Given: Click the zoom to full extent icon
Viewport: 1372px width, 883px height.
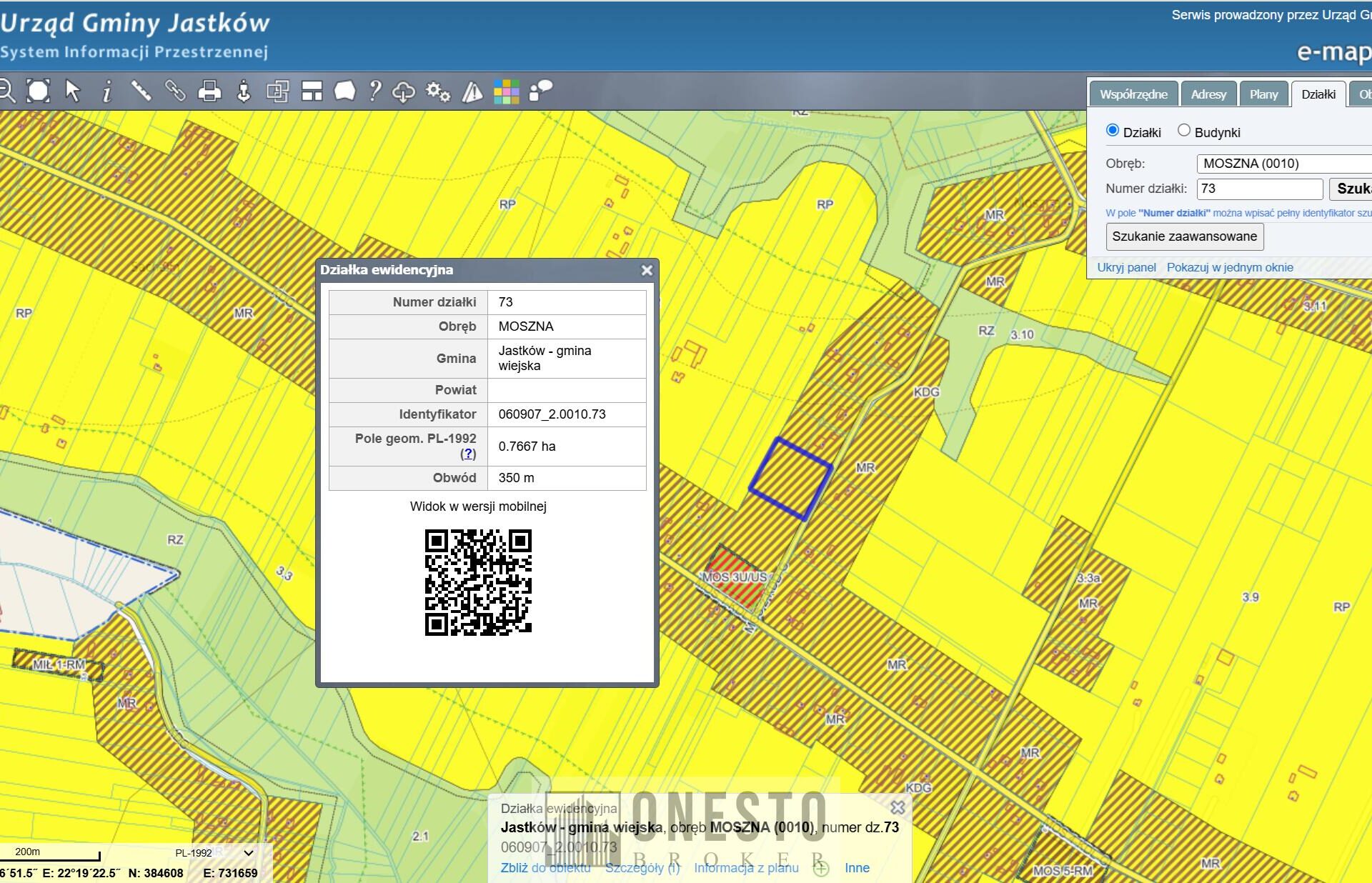Looking at the screenshot, I should (38, 91).
